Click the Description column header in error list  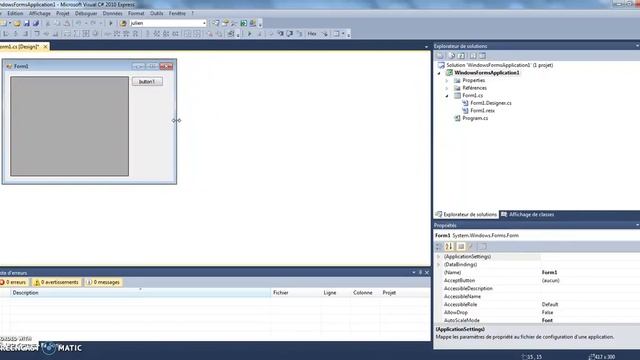[x=139, y=293]
